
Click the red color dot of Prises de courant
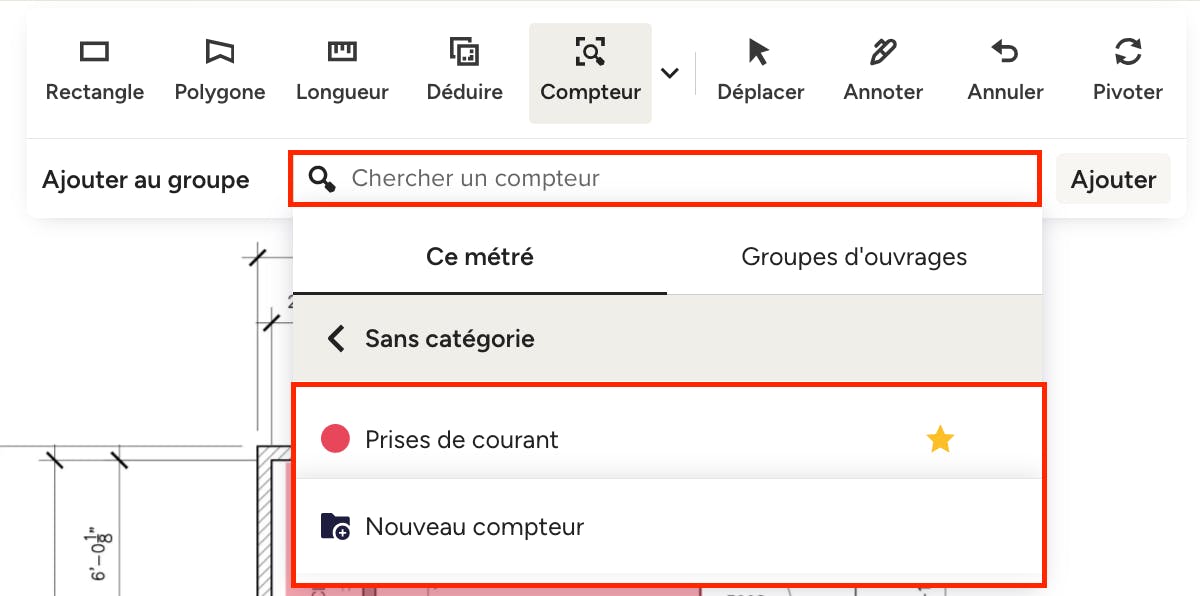coord(335,439)
